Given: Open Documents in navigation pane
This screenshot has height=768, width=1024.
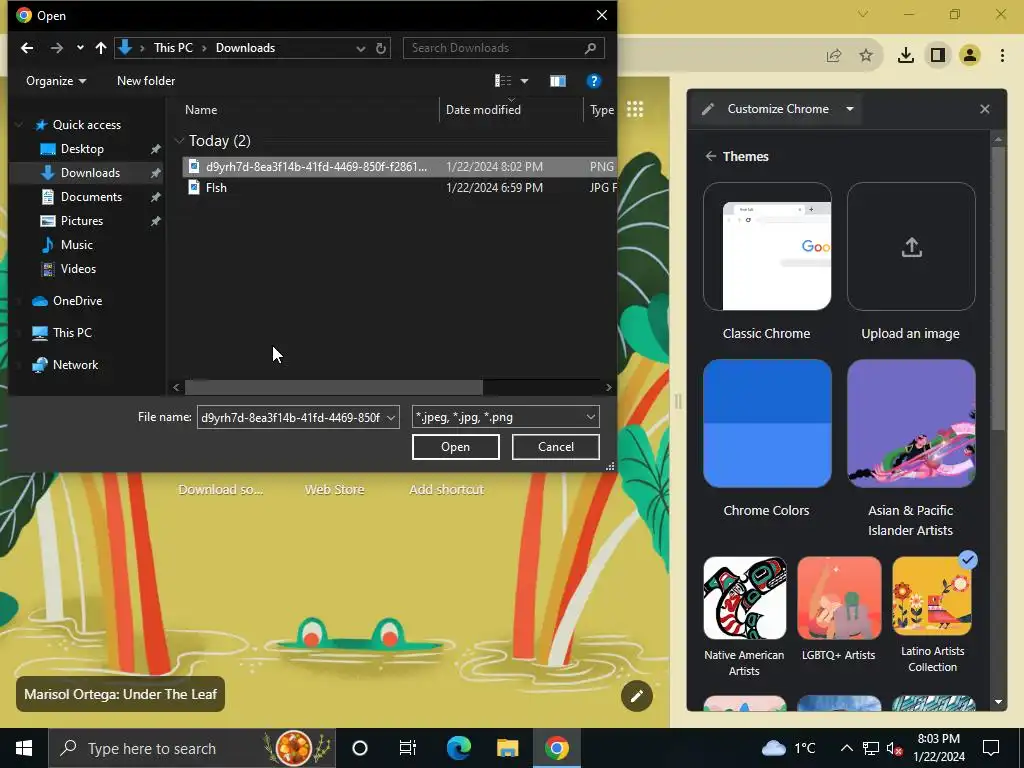Looking at the screenshot, I should click(x=91, y=197).
